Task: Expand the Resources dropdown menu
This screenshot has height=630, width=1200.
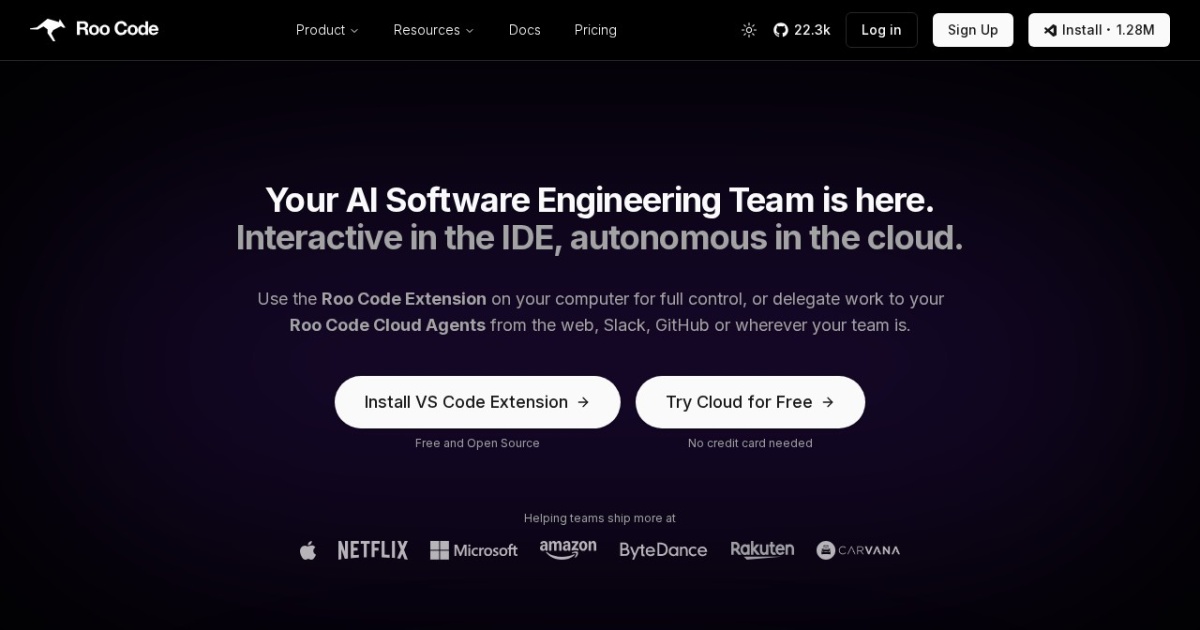Action: coord(433,30)
